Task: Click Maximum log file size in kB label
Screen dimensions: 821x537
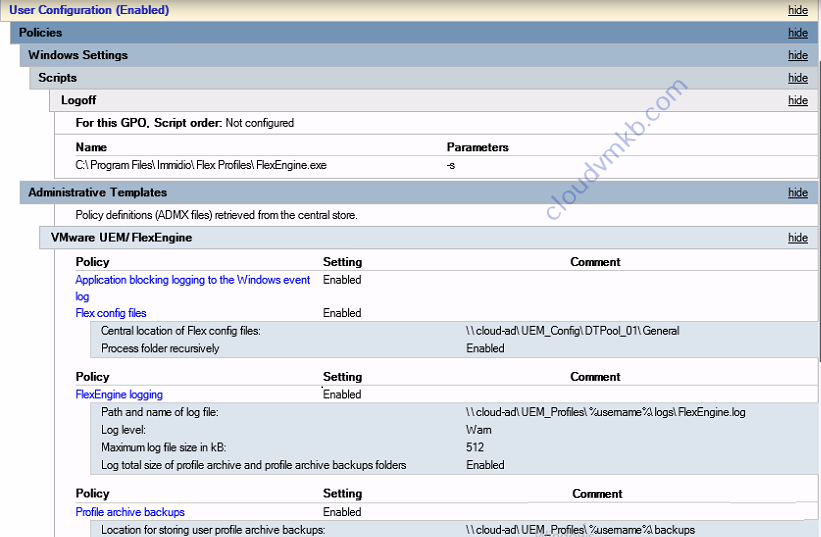Action: (x=163, y=448)
